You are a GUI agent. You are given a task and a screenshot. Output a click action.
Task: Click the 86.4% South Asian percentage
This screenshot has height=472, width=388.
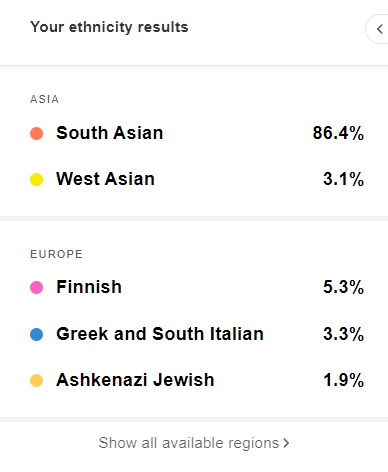pos(338,133)
